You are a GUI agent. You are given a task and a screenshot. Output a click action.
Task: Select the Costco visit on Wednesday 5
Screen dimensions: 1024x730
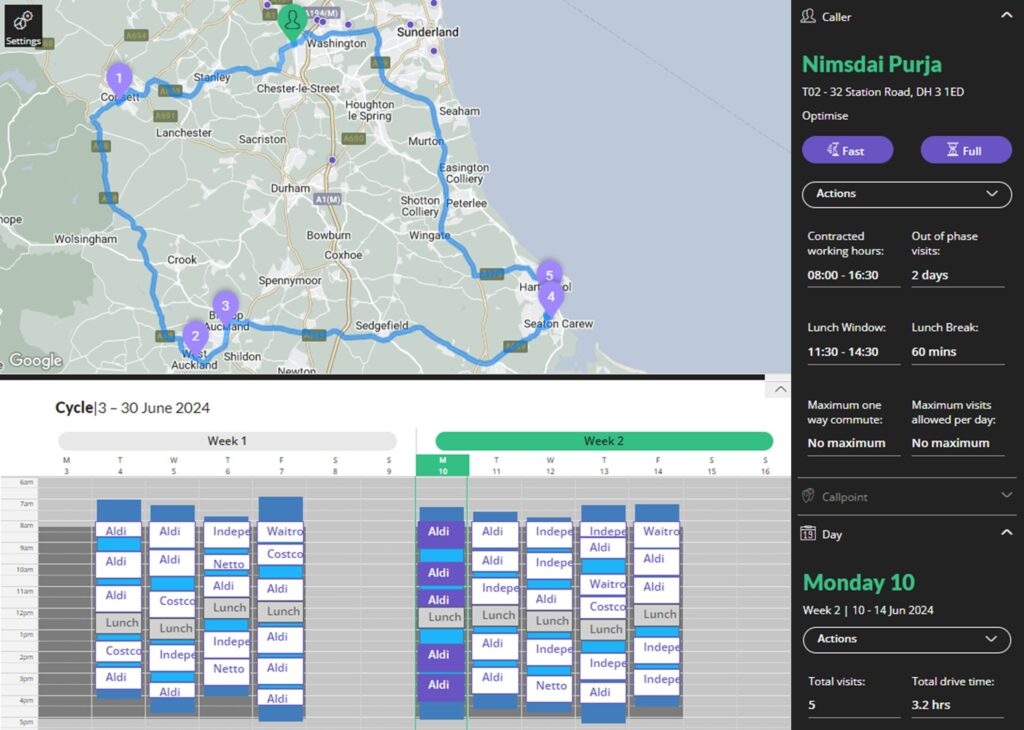pyautogui.click(x=172, y=603)
